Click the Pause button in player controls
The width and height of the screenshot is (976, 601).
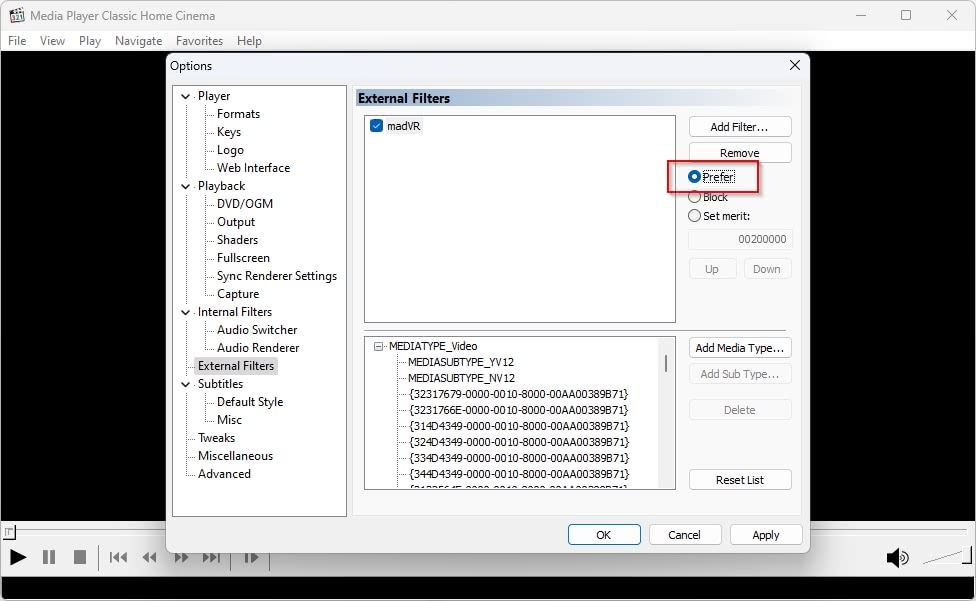click(49, 557)
